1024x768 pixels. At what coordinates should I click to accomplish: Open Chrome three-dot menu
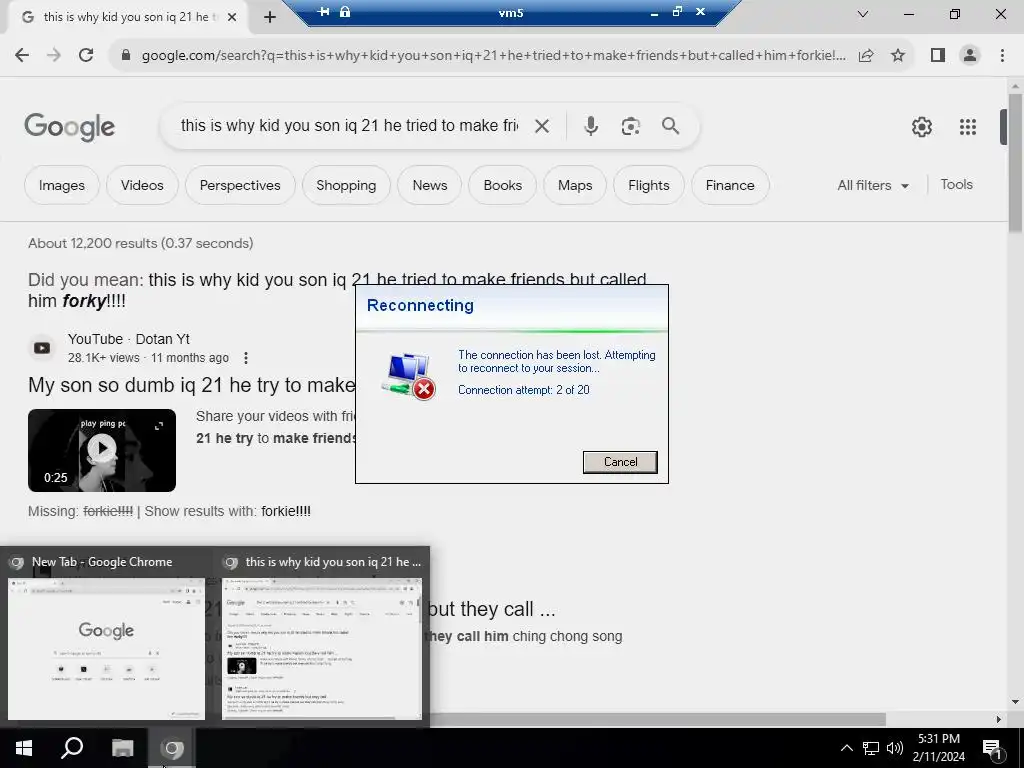[x=1002, y=56]
